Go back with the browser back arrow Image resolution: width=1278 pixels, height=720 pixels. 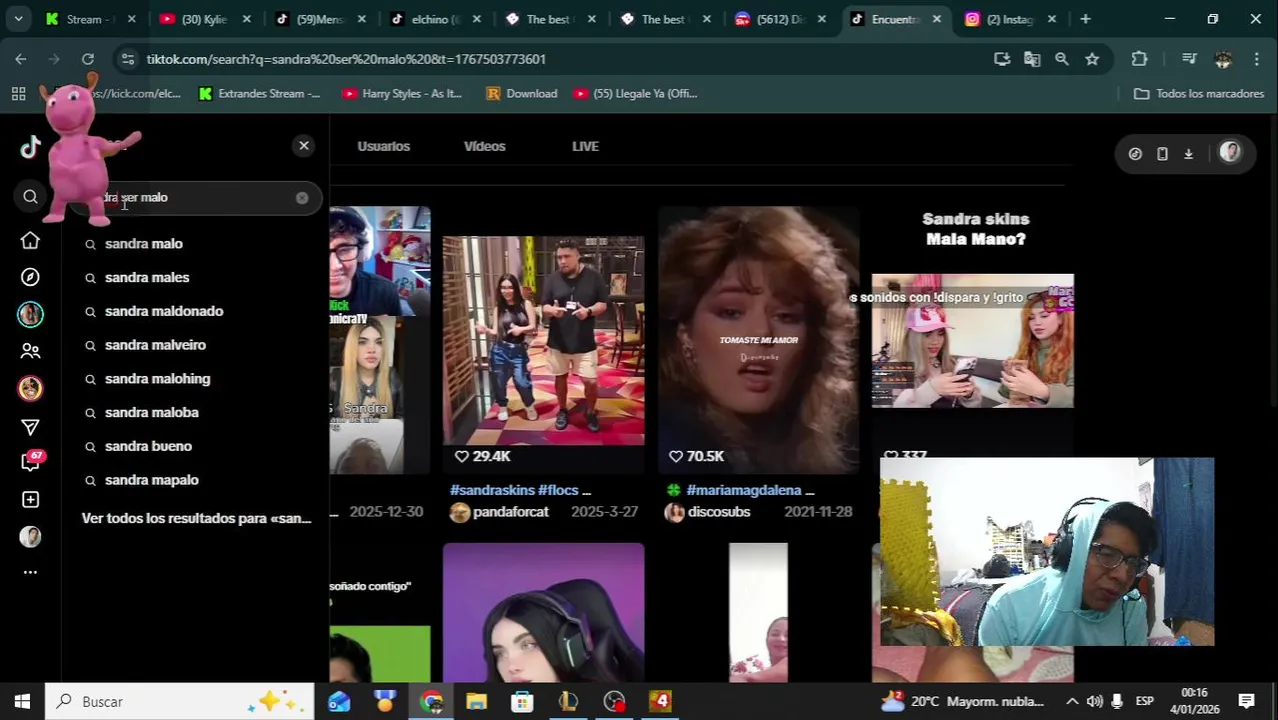click(x=21, y=59)
